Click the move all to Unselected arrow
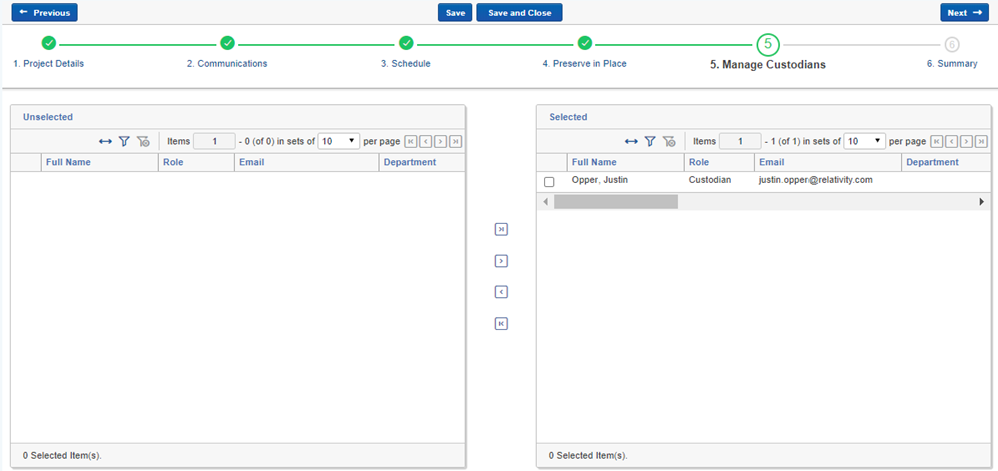This screenshot has height=471, width=998. coord(501,323)
